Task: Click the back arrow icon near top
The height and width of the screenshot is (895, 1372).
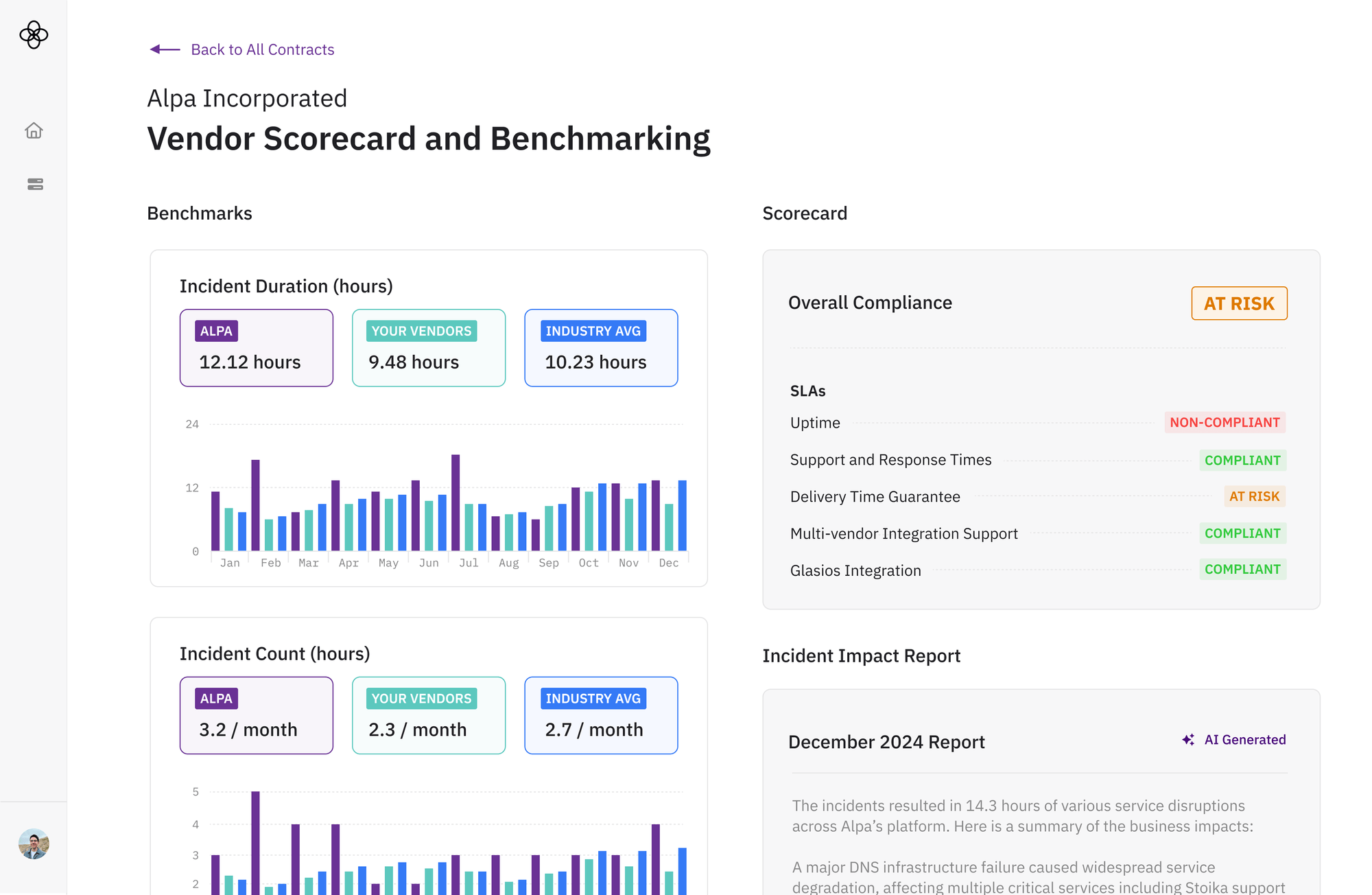Action: [163, 49]
